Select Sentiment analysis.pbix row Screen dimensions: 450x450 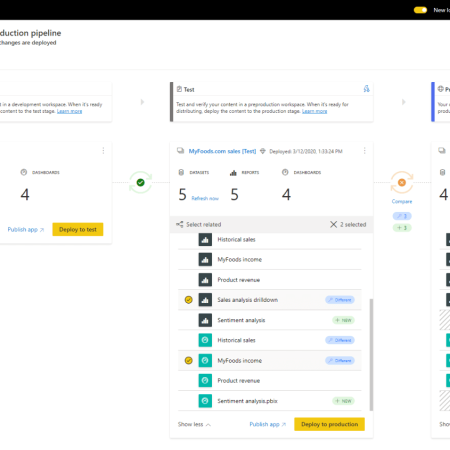(x=270, y=401)
